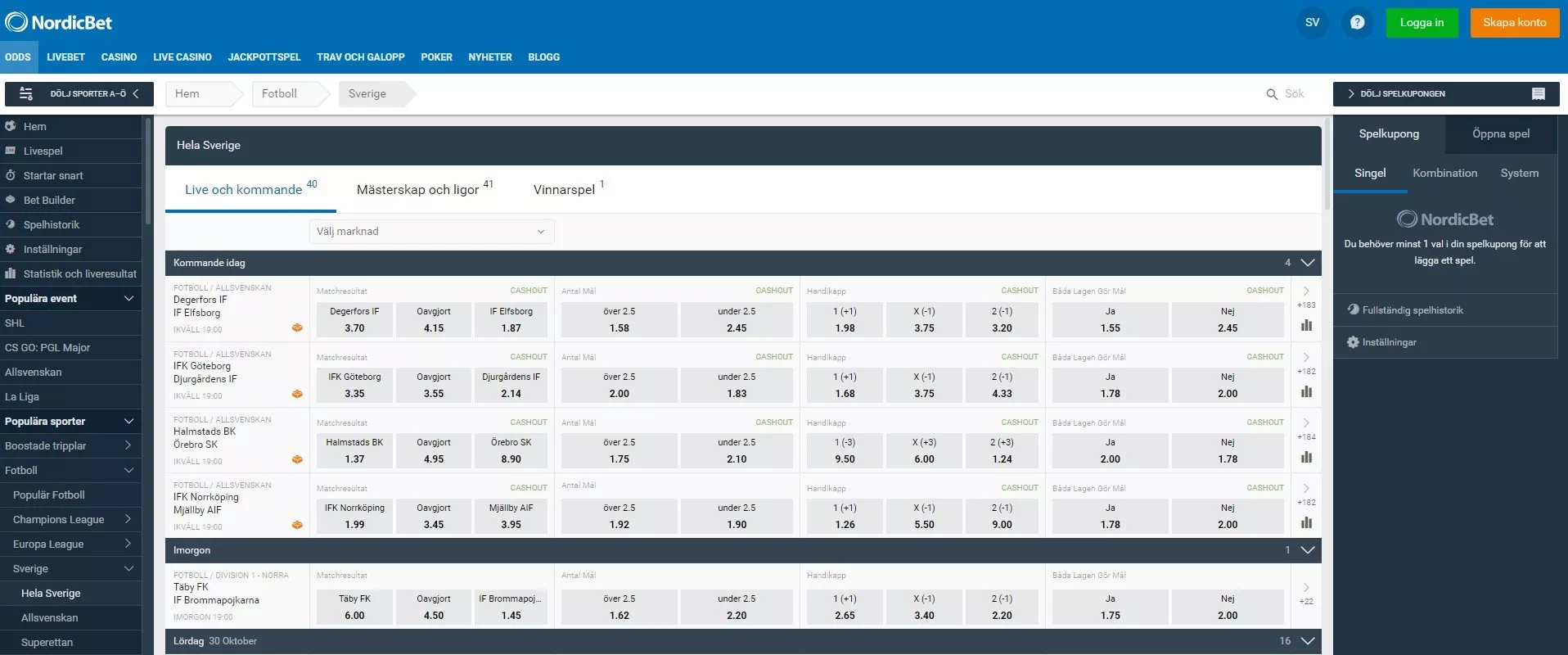Collapse the Sverige sidebar group
1568x655 pixels.
click(128, 569)
